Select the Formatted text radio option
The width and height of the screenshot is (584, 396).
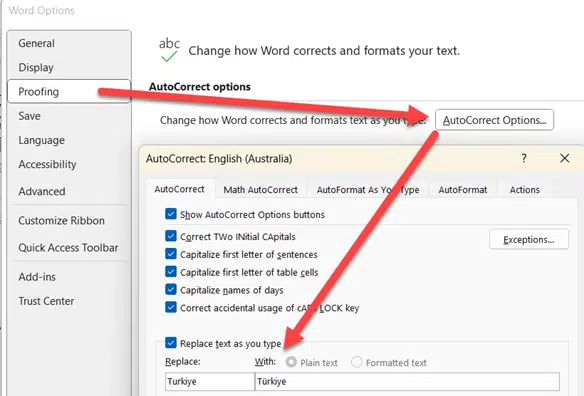tap(356, 362)
